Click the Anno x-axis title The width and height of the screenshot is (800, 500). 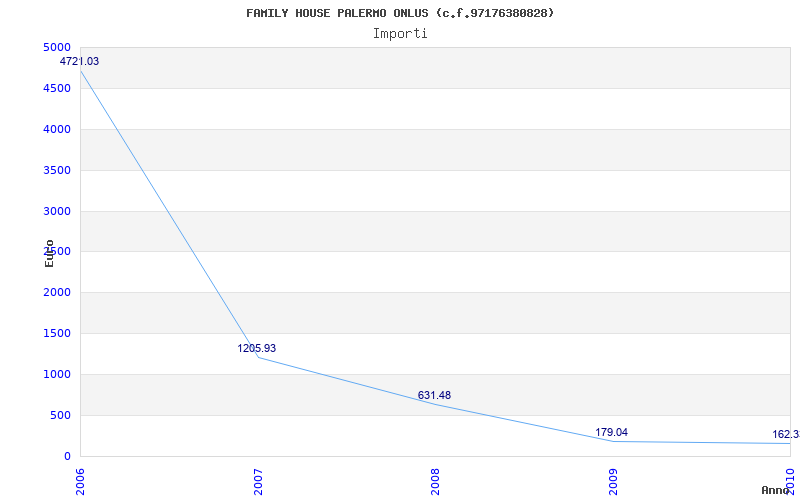click(x=778, y=491)
